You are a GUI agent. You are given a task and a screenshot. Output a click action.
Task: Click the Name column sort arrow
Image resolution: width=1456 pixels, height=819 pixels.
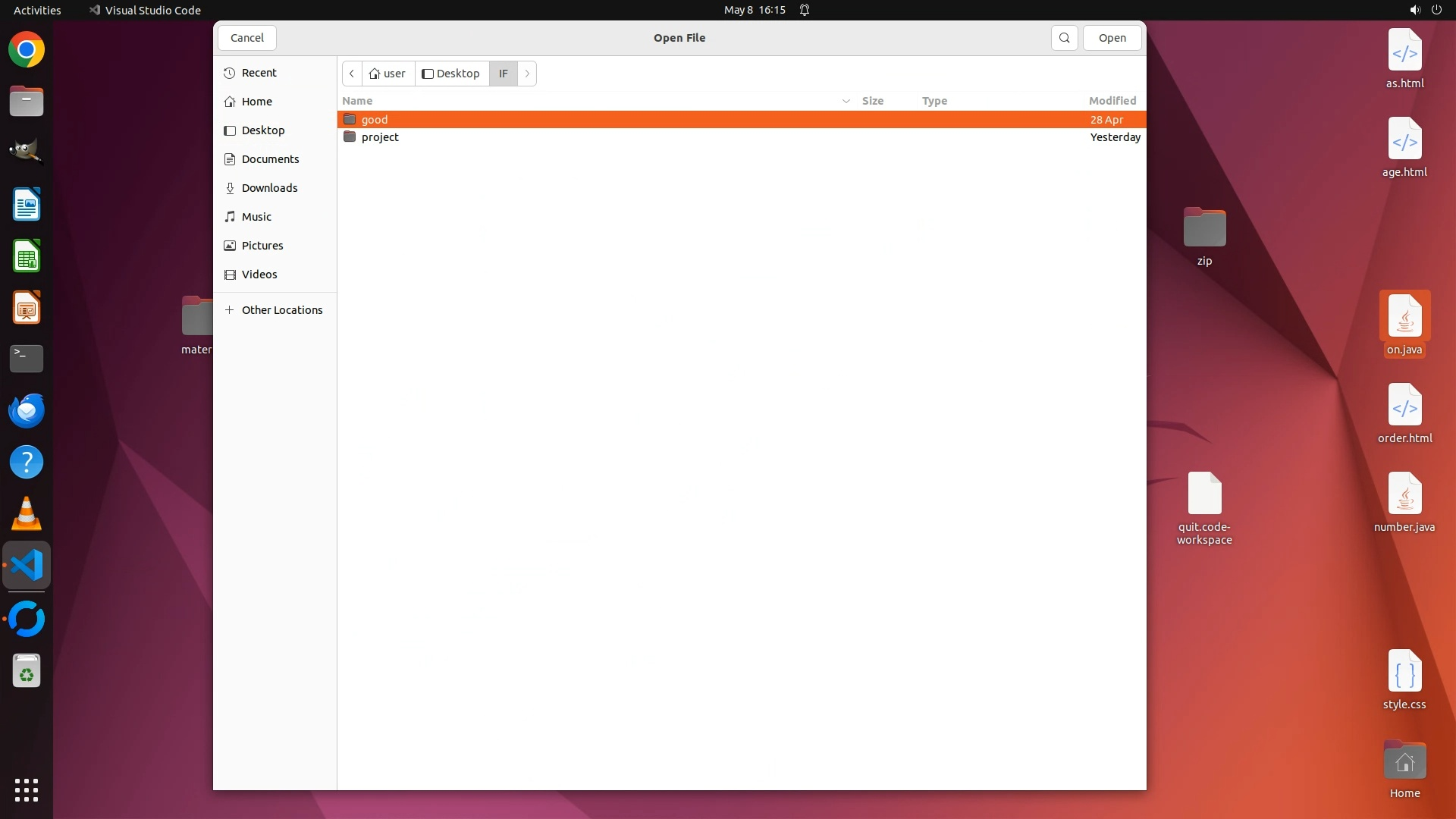click(846, 101)
